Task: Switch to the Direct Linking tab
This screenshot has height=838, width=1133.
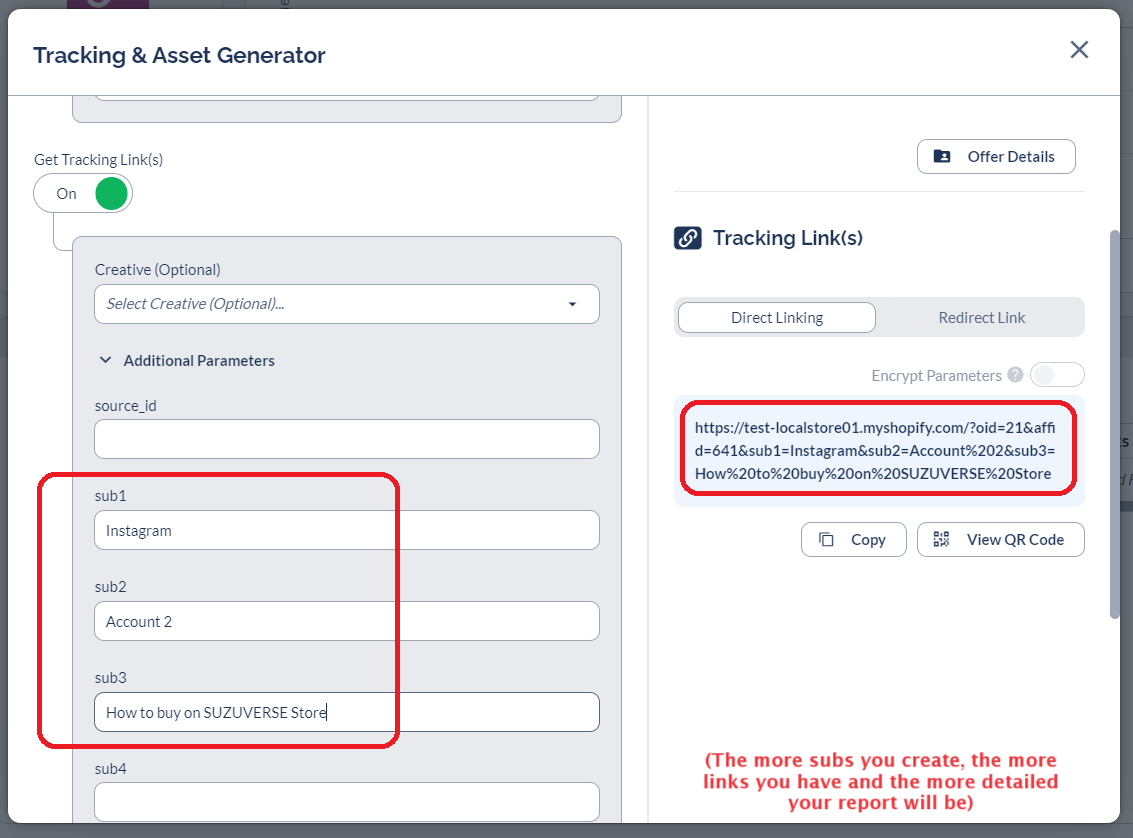Action: 777,318
